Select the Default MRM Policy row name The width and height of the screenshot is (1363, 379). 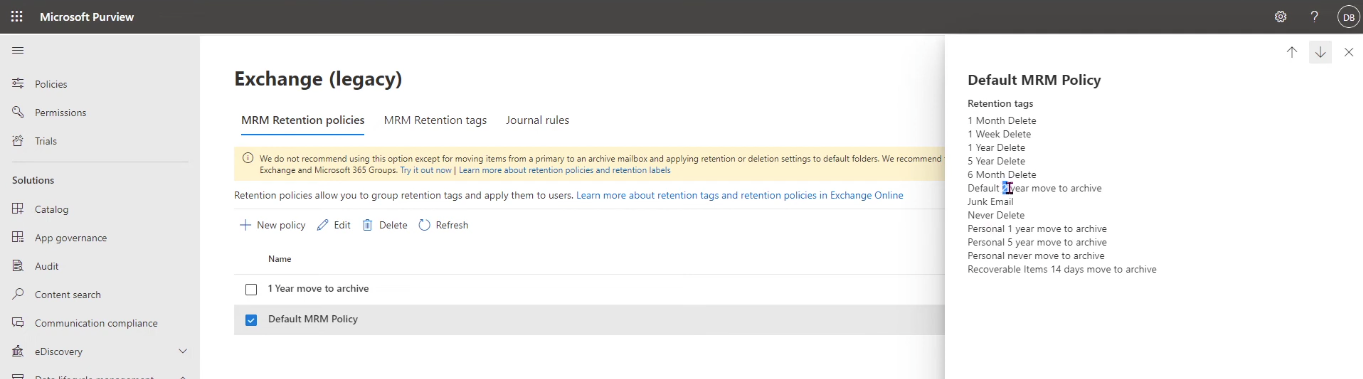point(313,319)
